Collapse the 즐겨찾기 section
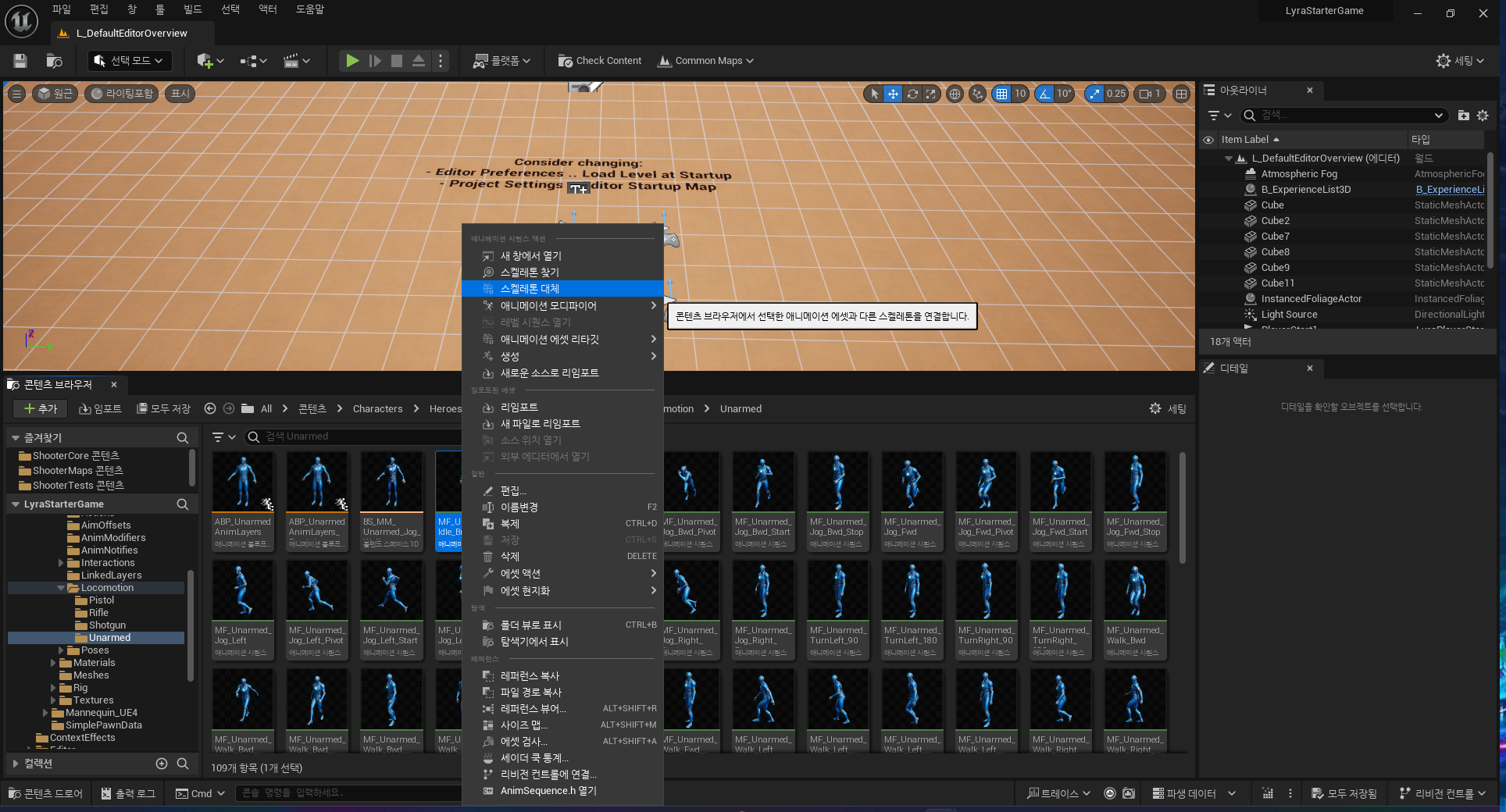Image resolution: width=1506 pixels, height=812 pixels. pyautogui.click(x=16, y=438)
